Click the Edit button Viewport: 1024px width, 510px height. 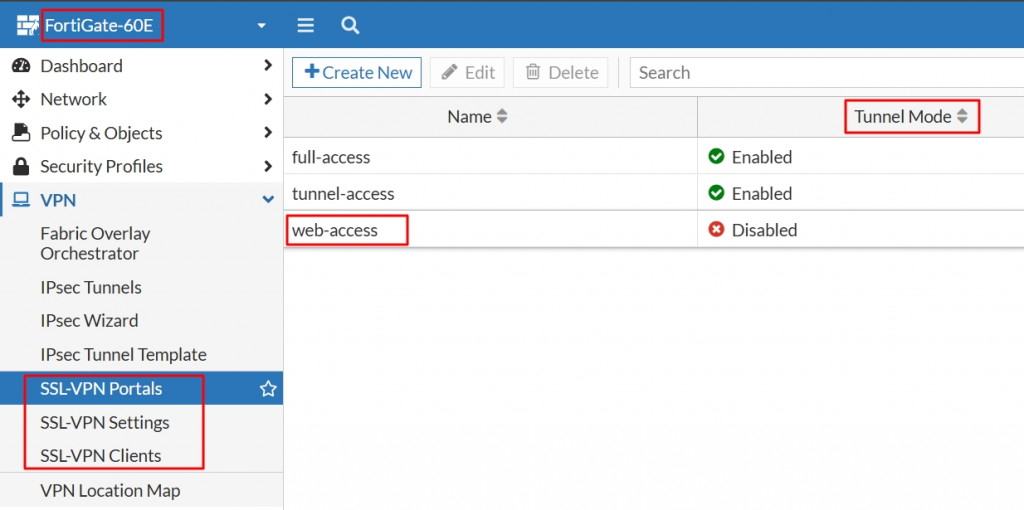pyautogui.click(x=468, y=72)
